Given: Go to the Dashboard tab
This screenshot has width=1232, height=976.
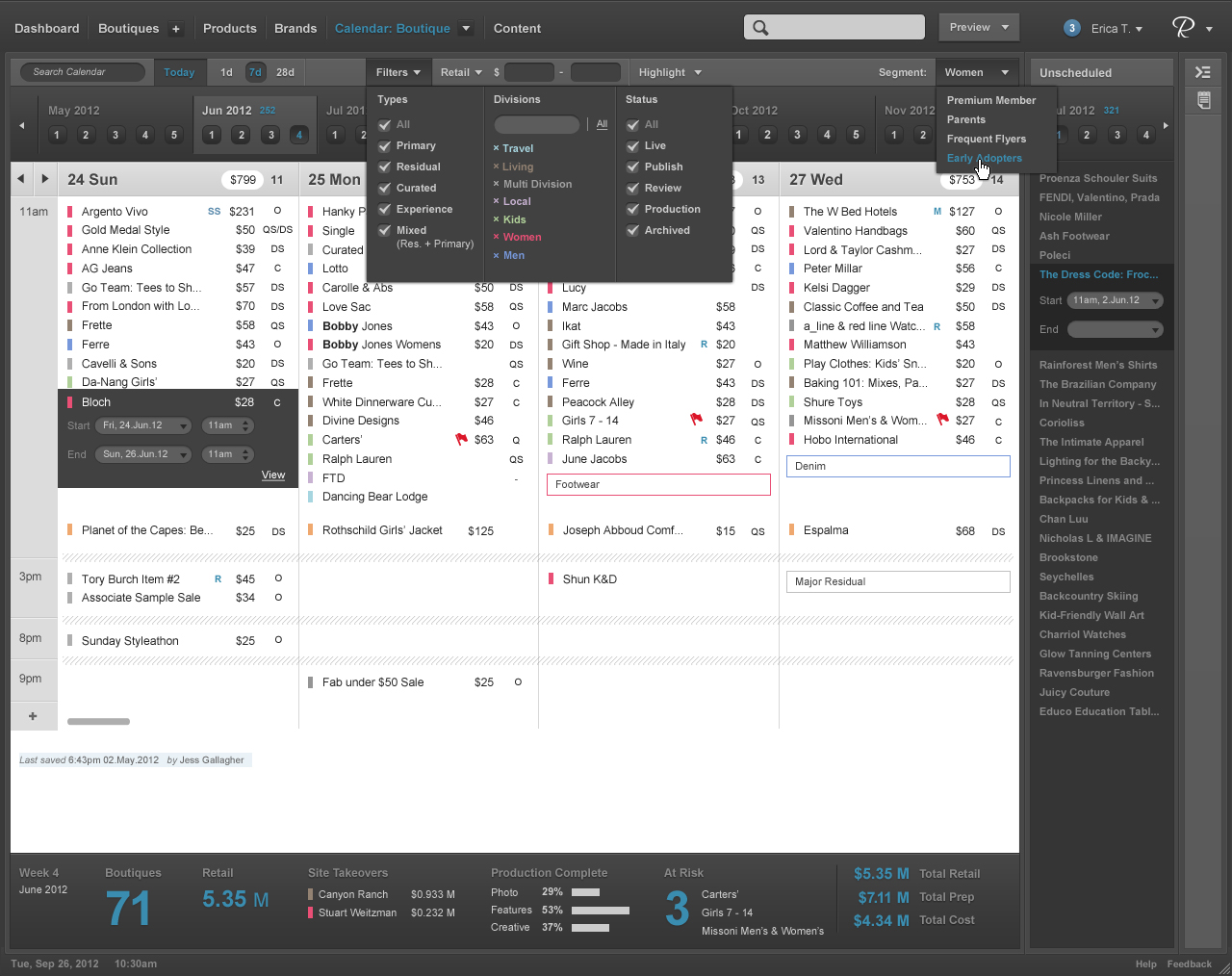Looking at the screenshot, I should 47,29.
